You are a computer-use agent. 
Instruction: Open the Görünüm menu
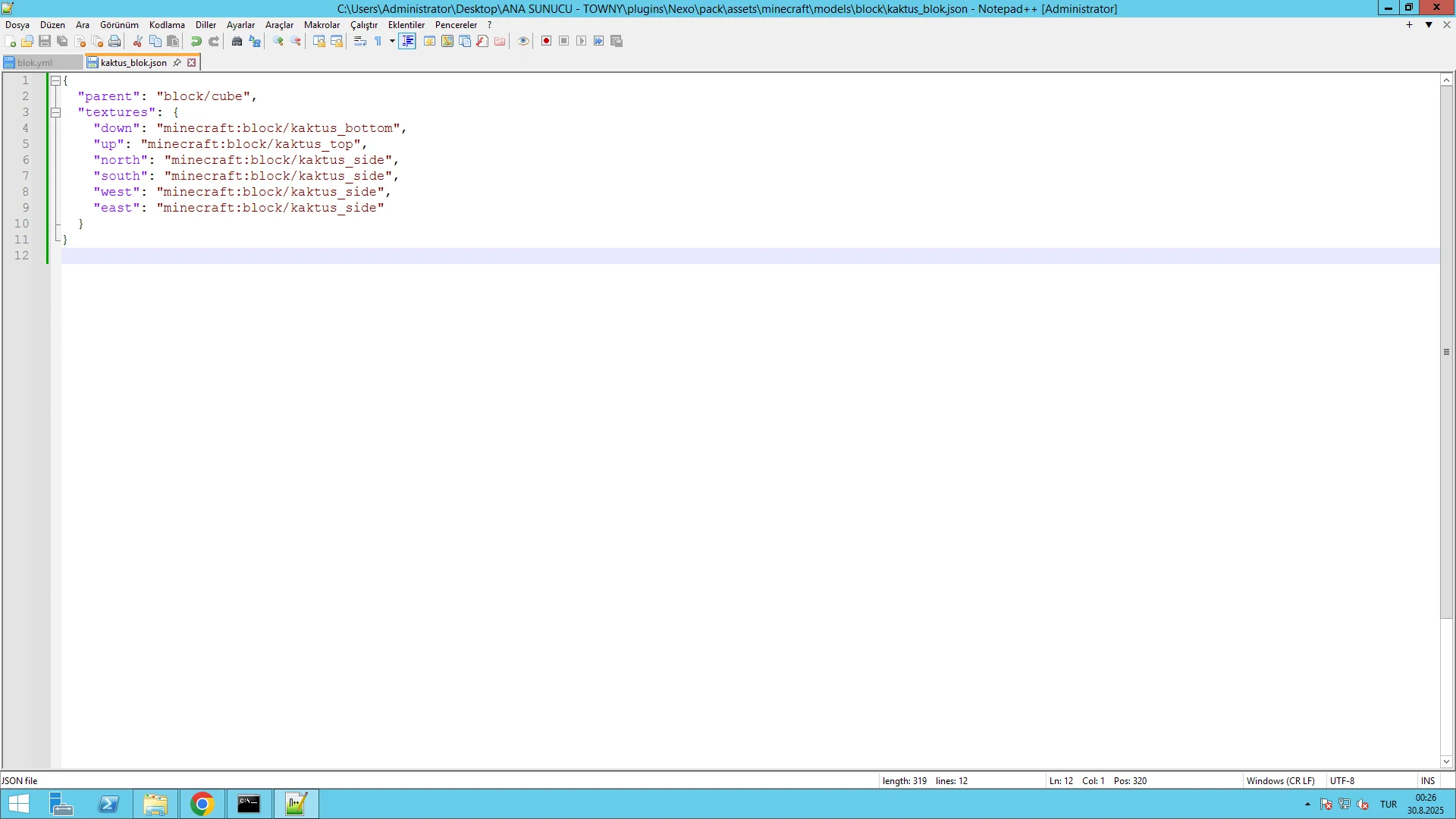pyautogui.click(x=119, y=25)
